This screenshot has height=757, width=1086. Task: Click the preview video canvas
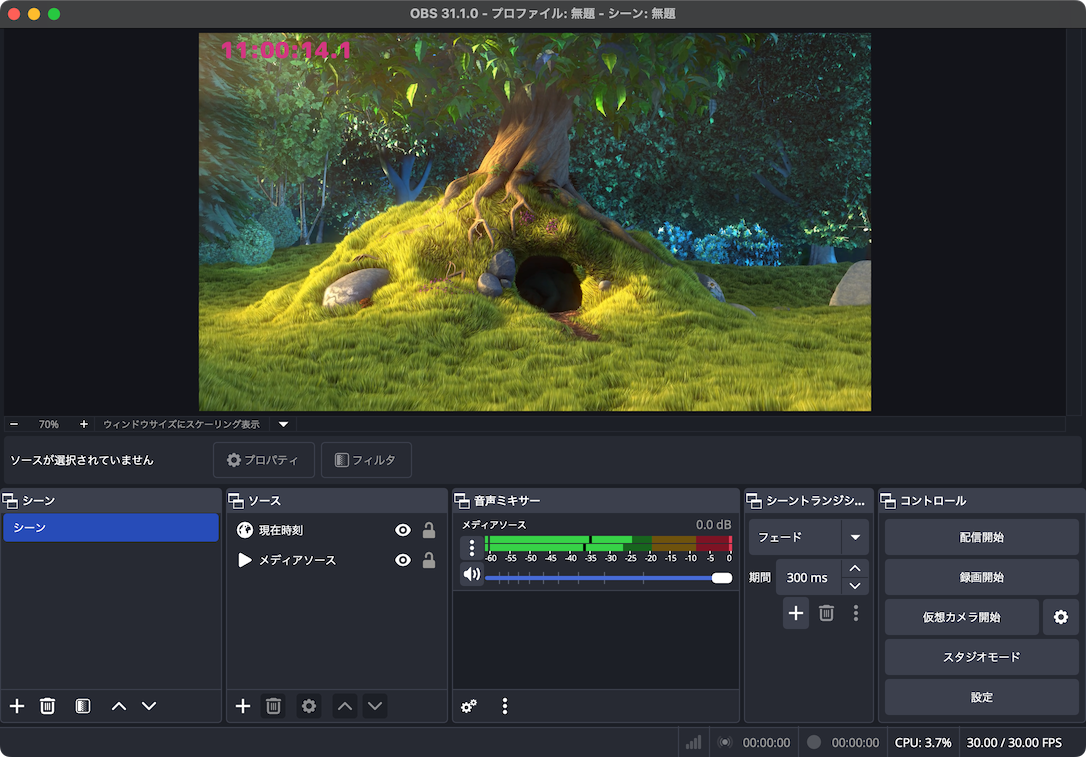(535, 222)
